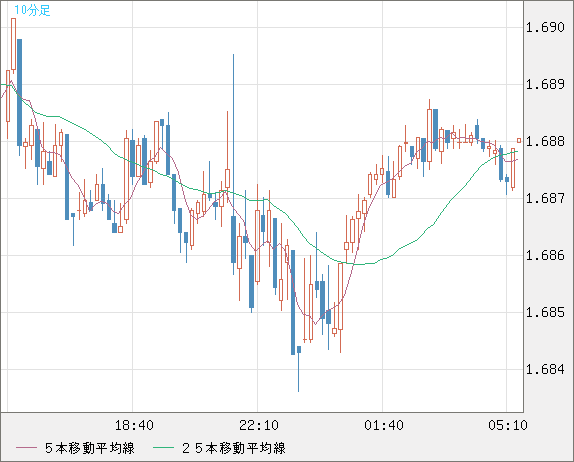Click the green legend line for 25本移動平均線
Viewport: 574px width, 462px height.
pos(163,448)
